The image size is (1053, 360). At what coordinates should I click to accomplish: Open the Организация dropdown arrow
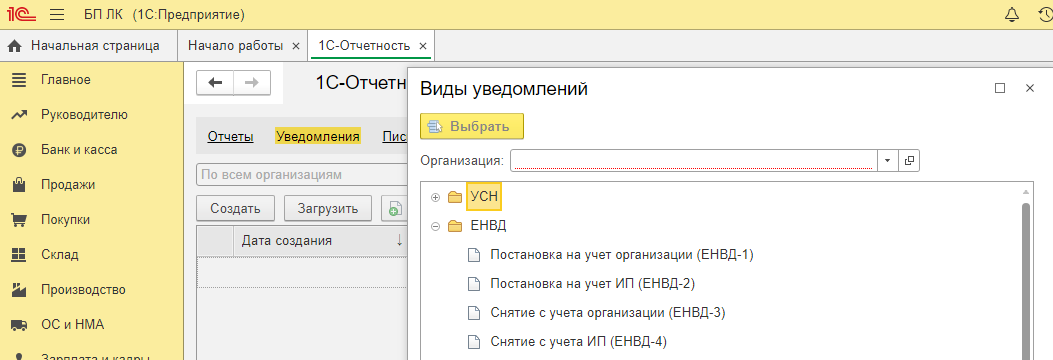[887, 161]
